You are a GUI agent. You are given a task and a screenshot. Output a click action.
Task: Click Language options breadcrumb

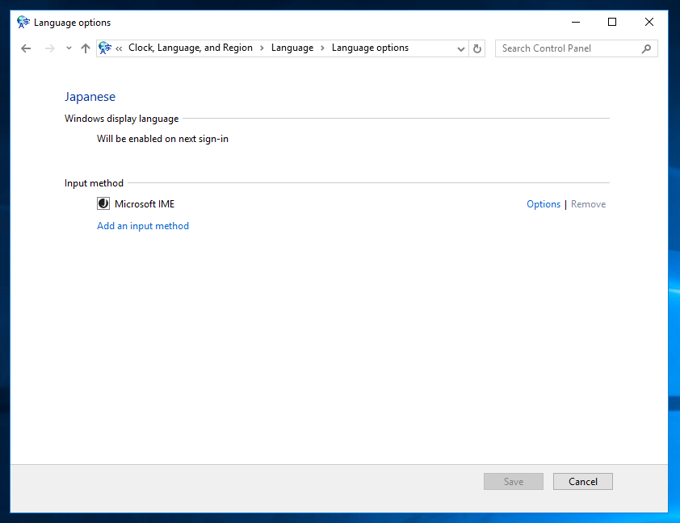click(370, 48)
